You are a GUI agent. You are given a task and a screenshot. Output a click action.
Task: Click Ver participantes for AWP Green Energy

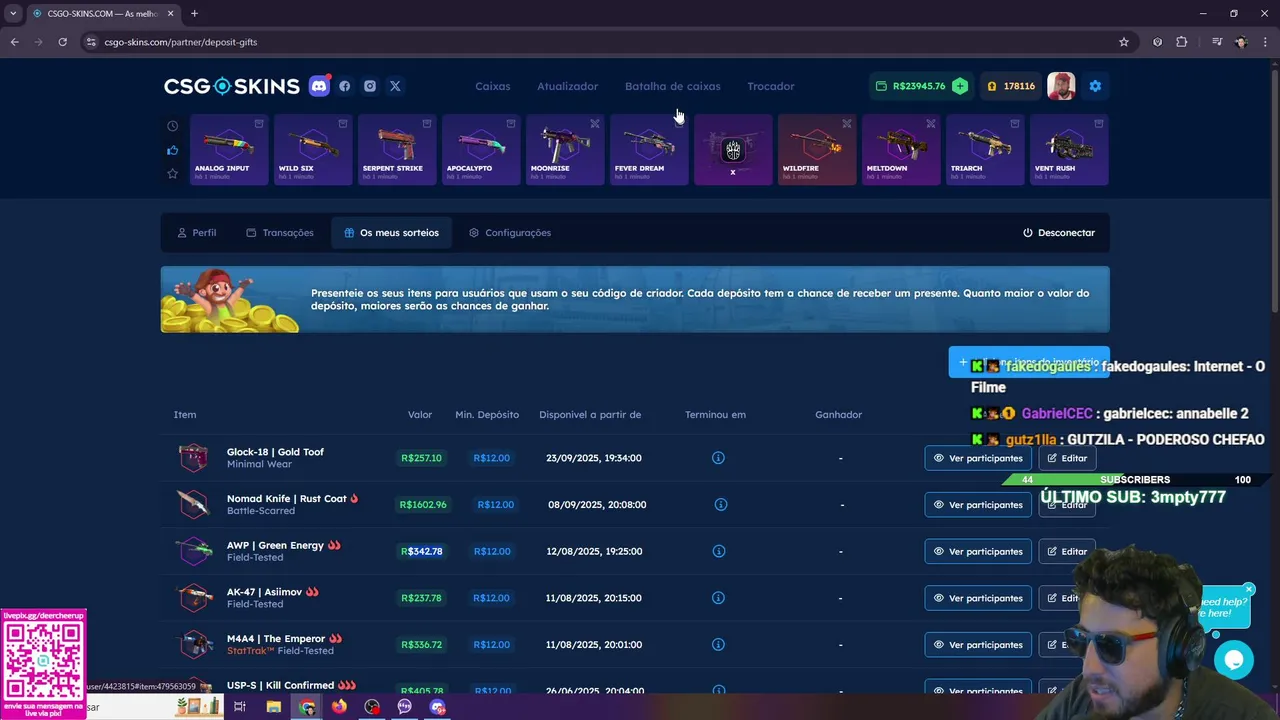tap(978, 551)
